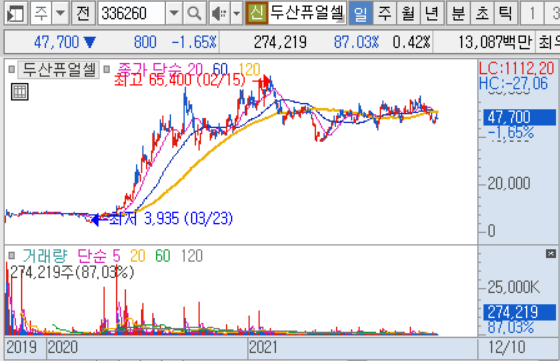The height and width of the screenshot is (361, 560).
Task: Click the chart layout icon at the top-left
Action: 16,13
